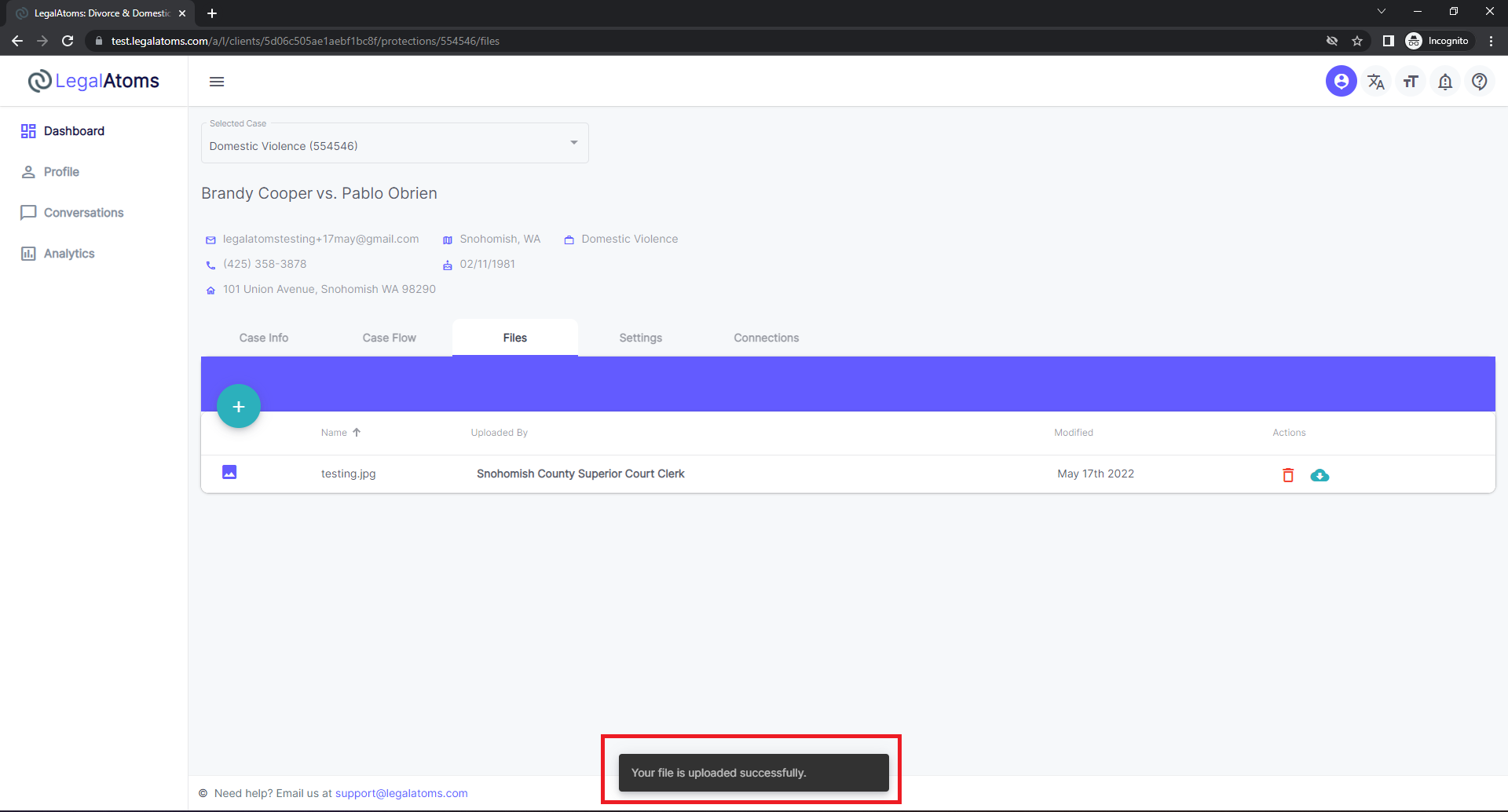
Task: Download testing.jpg via the cloud icon
Action: [x=1320, y=475]
